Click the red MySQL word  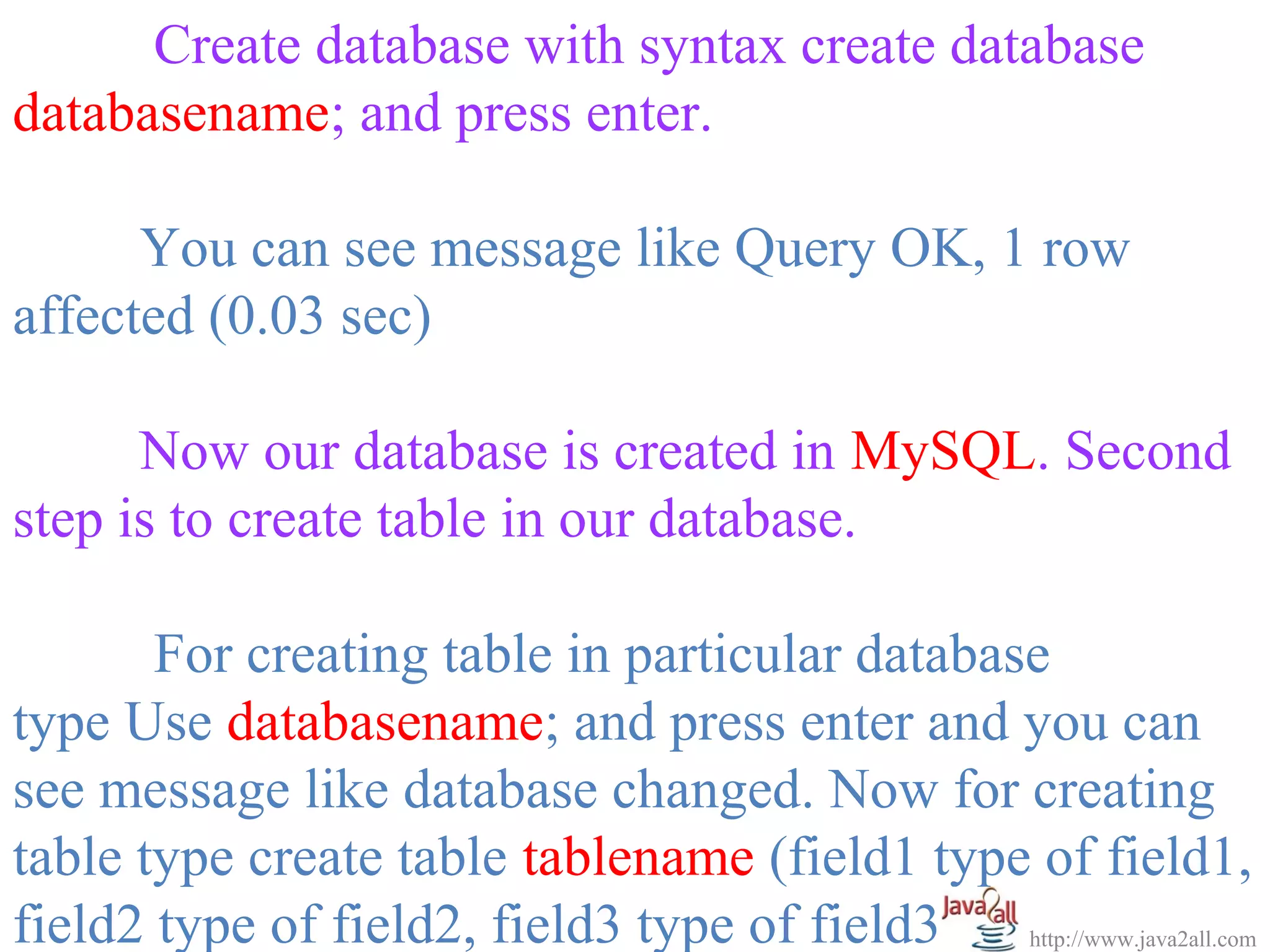click(x=943, y=452)
